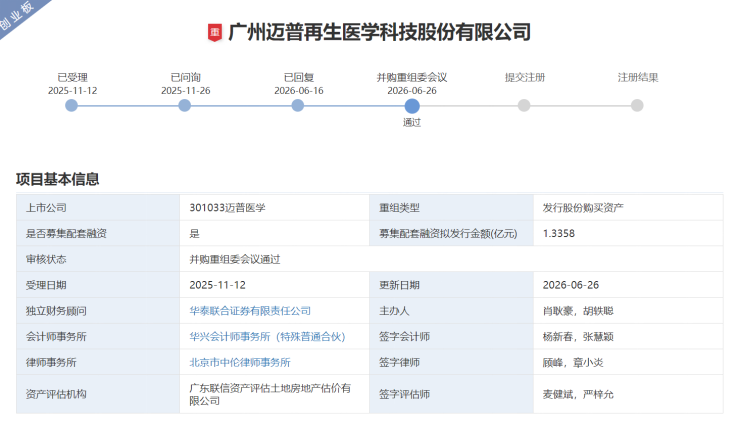Screen dimensions: 737x421
Task: Open the 华兴会计师事务所（特殊普通合伙）link
Action: (267, 337)
